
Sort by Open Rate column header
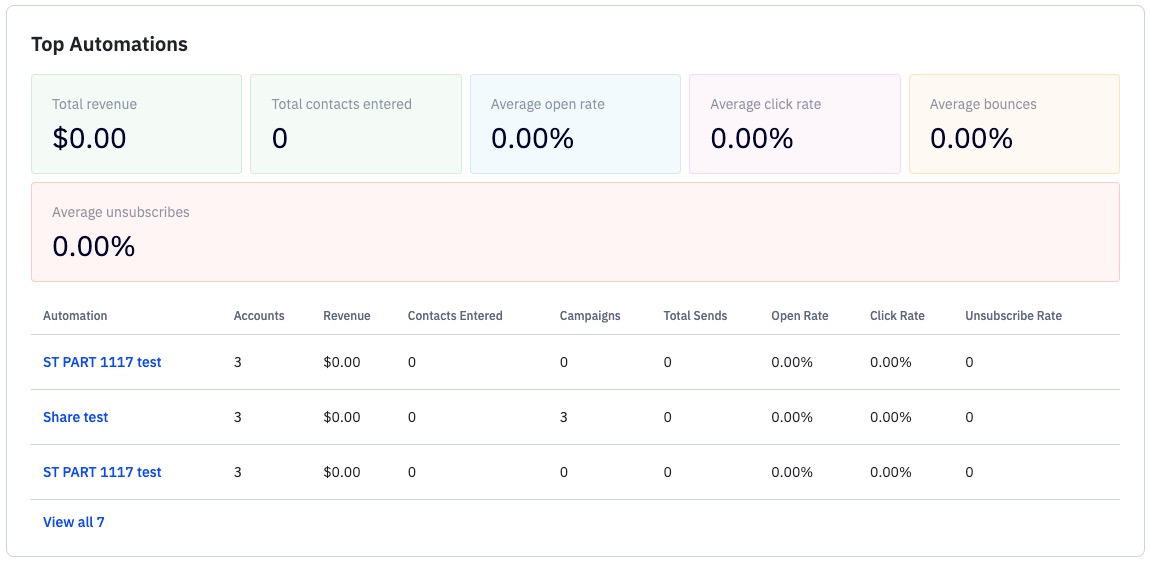(x=799, y=316)
